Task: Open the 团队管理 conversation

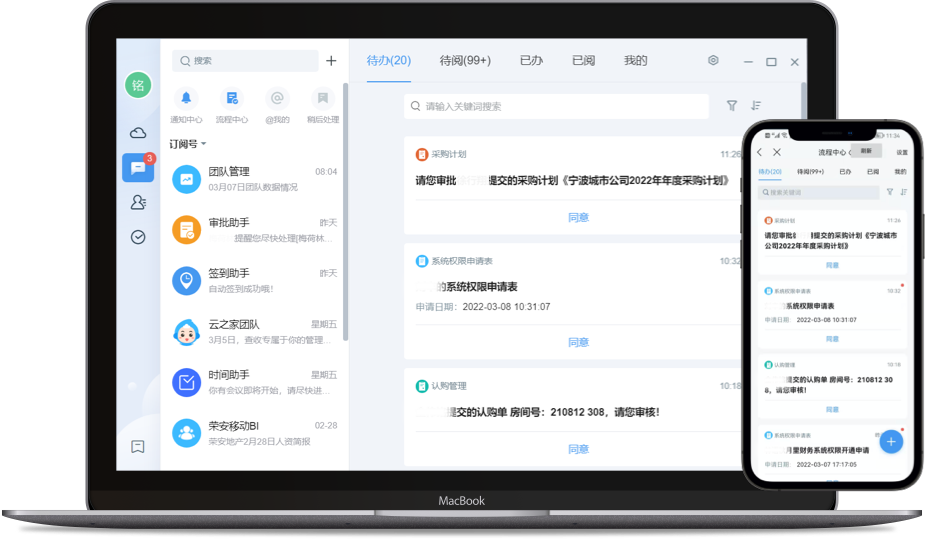Action: tap(254, 179)
